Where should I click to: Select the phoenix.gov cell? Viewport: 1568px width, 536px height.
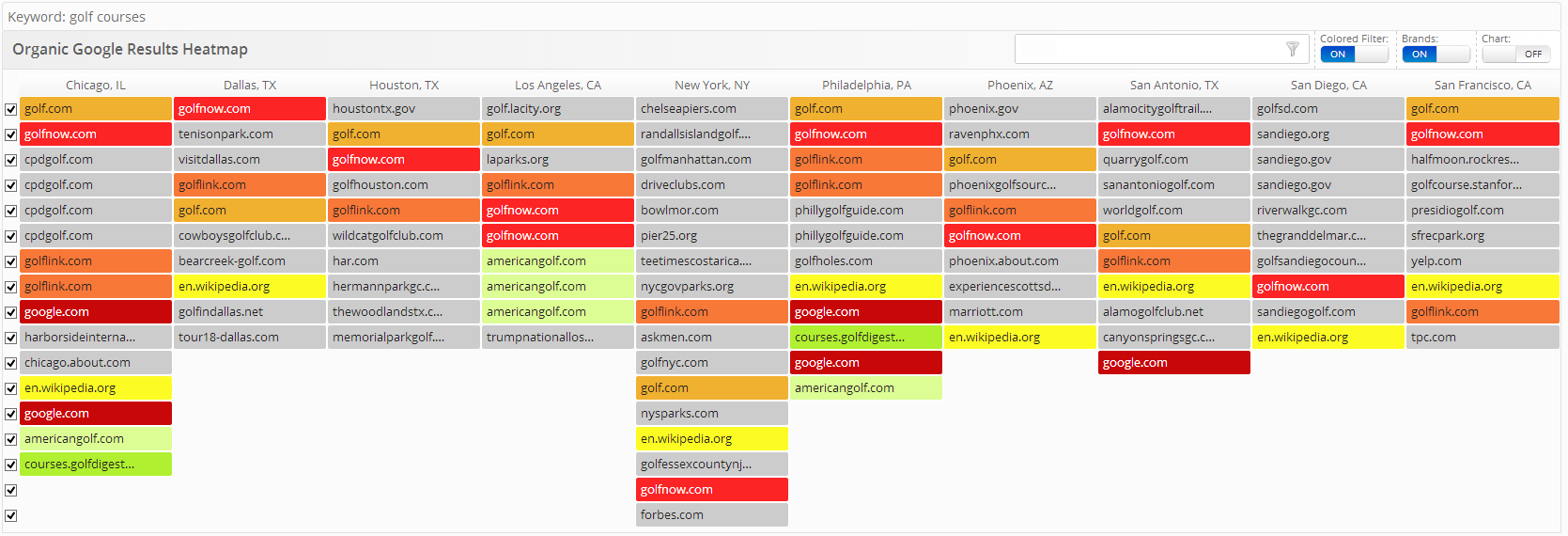click(1020, 109)
